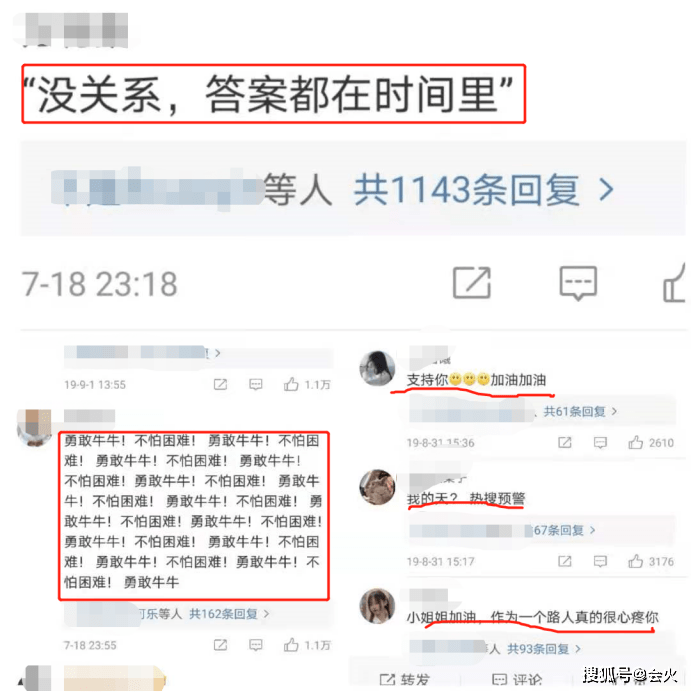Open avatar of the 支持你 commenter
Image resolution: width=692 pixels, height=692 pixels.
point(377,368)
